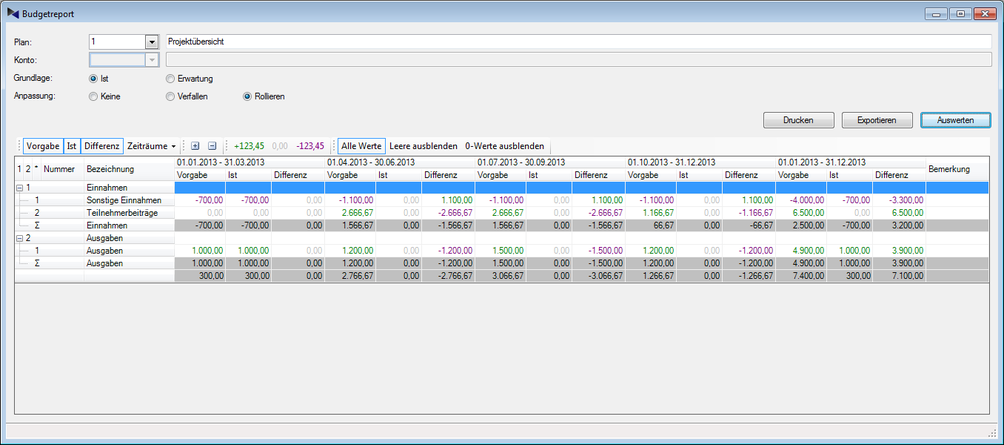Click the purple -123,45 negative format item

(x=311, y=146)
